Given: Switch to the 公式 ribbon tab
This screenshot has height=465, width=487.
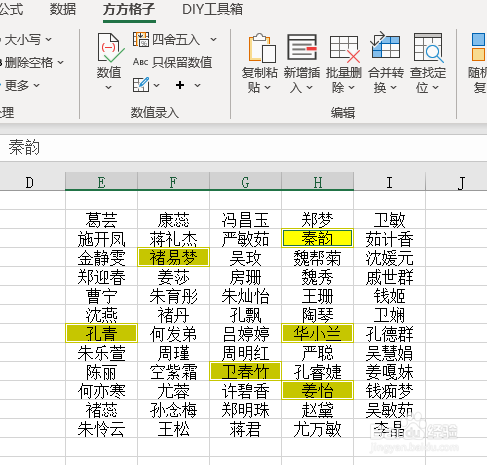Looking at the screenshot, I should pyautogui.click(x=11, y=9).
